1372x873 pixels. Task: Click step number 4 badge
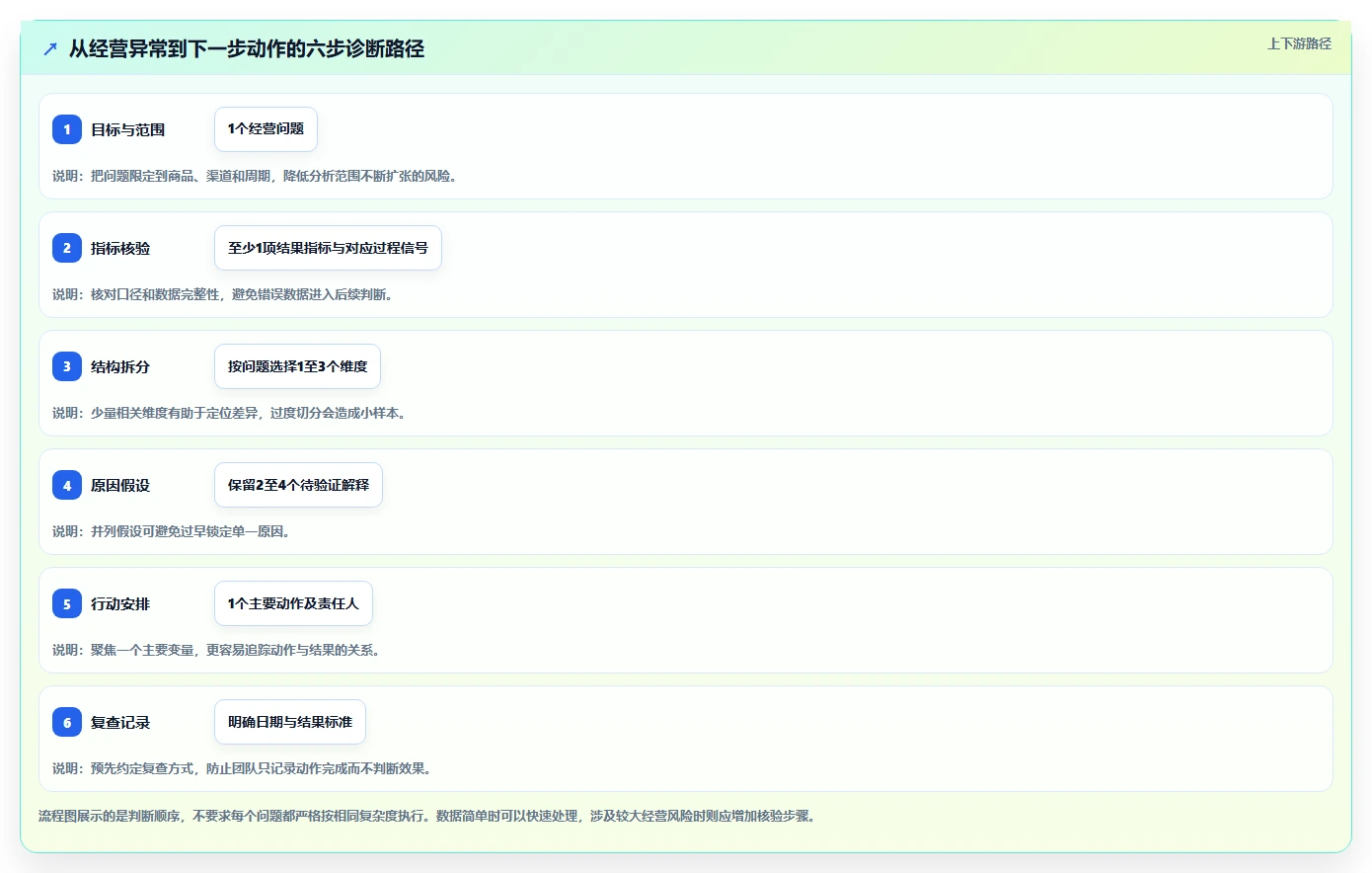67,485
